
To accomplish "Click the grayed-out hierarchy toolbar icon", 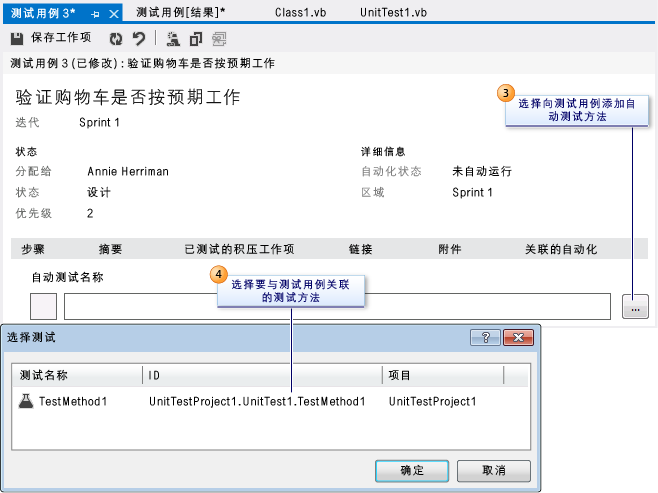I will pyautogui.click(x=219, y=39).
